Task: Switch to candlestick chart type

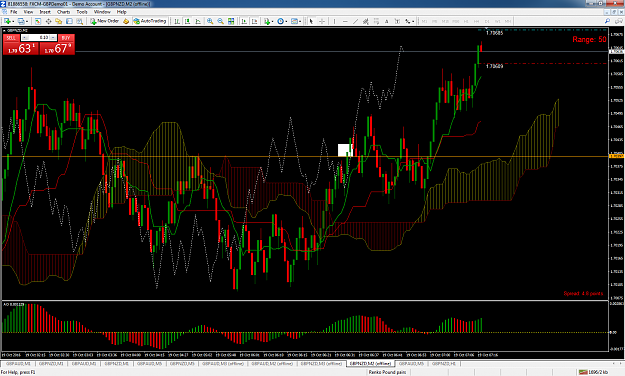Action: point(187,21)
